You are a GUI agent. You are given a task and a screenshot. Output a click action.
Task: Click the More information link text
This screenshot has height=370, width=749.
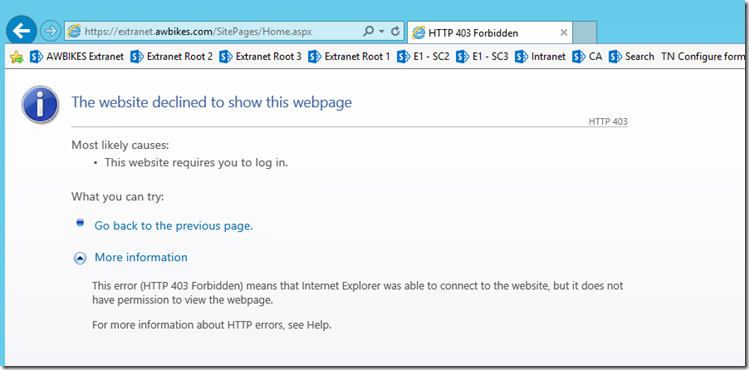pos(141,257)
